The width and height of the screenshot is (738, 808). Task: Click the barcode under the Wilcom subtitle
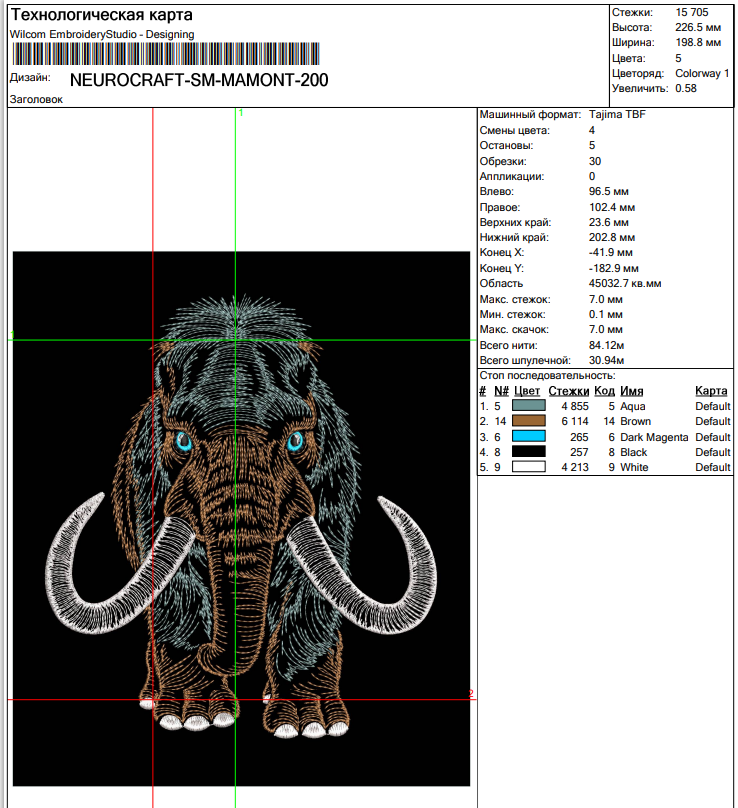[x=164, y=54]
